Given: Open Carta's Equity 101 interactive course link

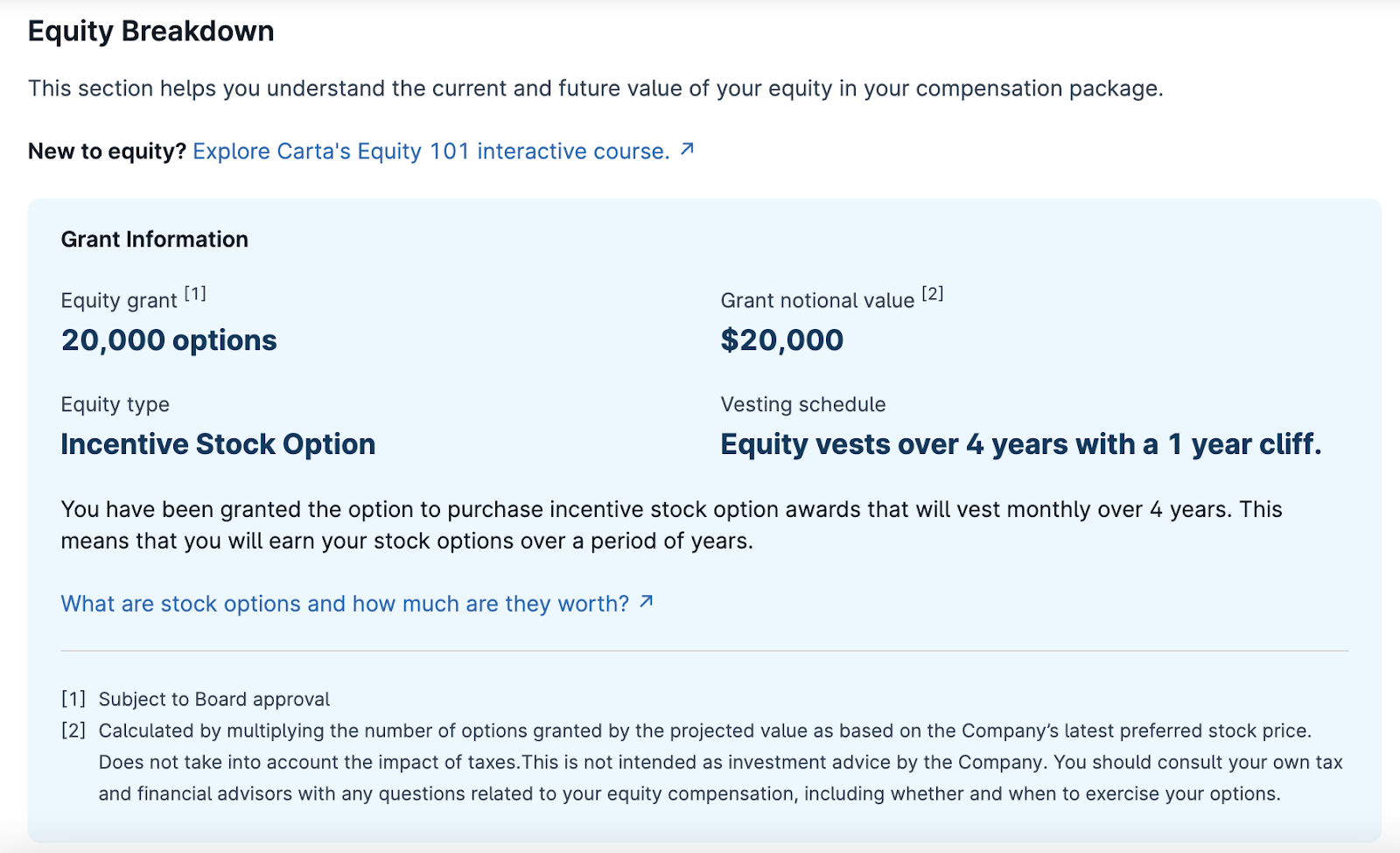Looking at the screenshot, I should point(430,150).
